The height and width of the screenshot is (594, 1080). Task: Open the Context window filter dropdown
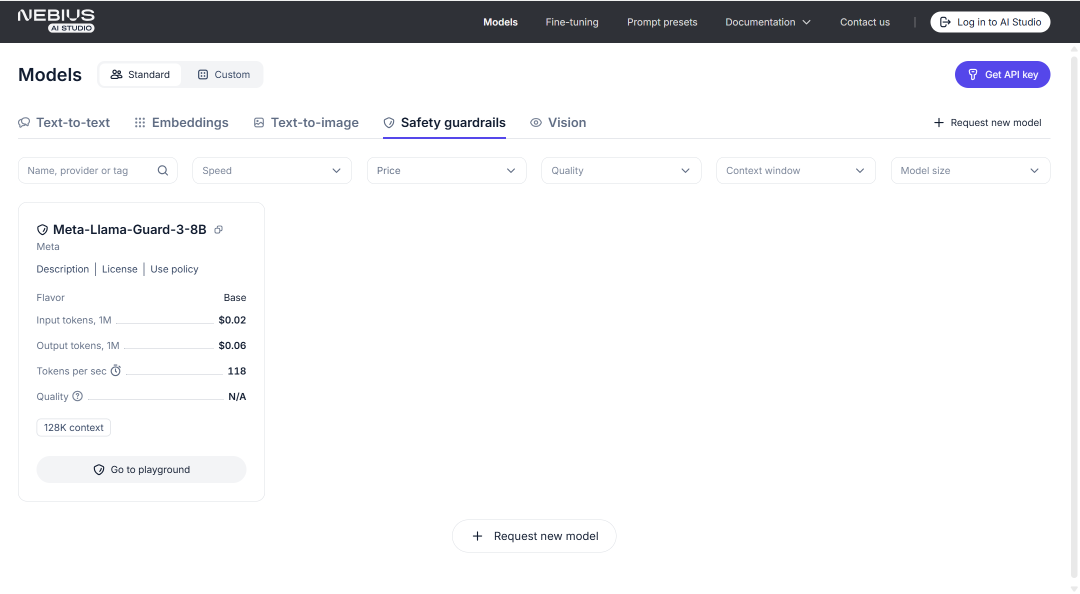(x=796, y=170)
